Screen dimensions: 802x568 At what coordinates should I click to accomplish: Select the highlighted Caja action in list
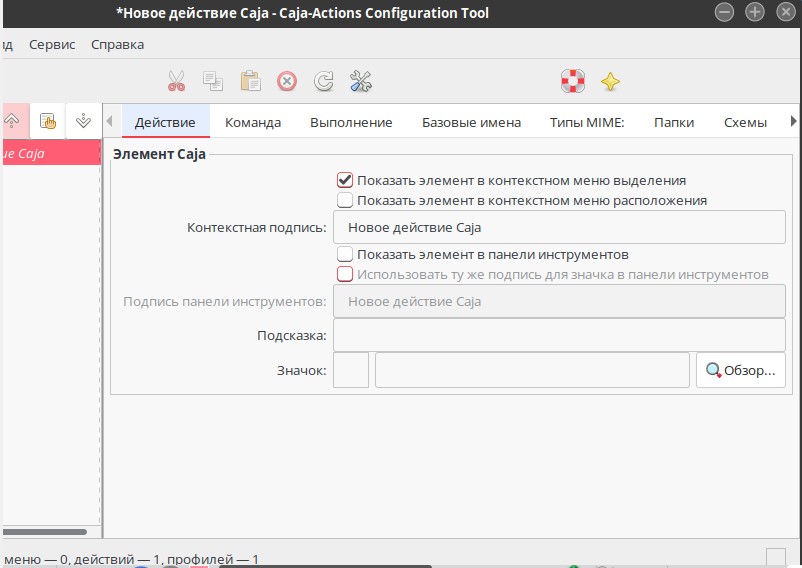pyautogui.click(x=52, y=153)
